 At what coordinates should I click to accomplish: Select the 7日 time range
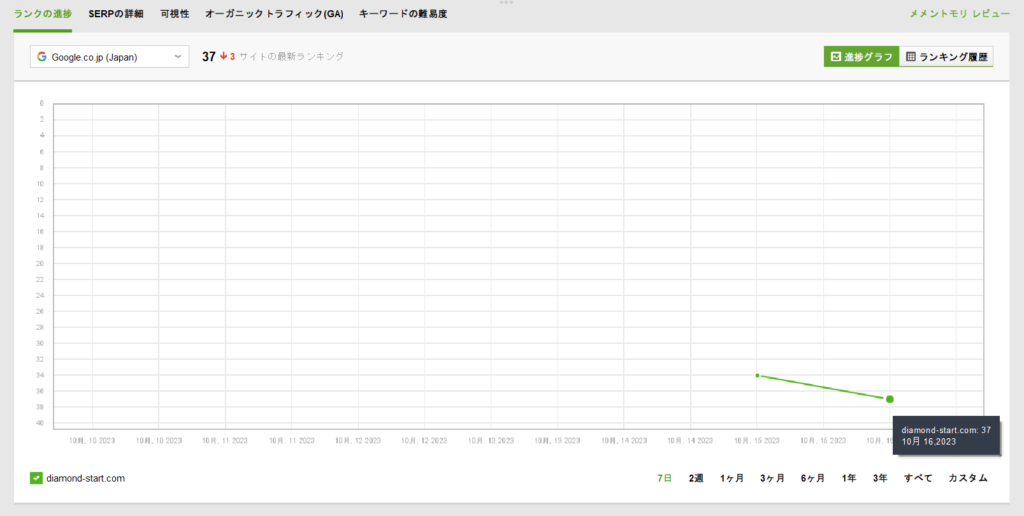[x=665, y=478]
